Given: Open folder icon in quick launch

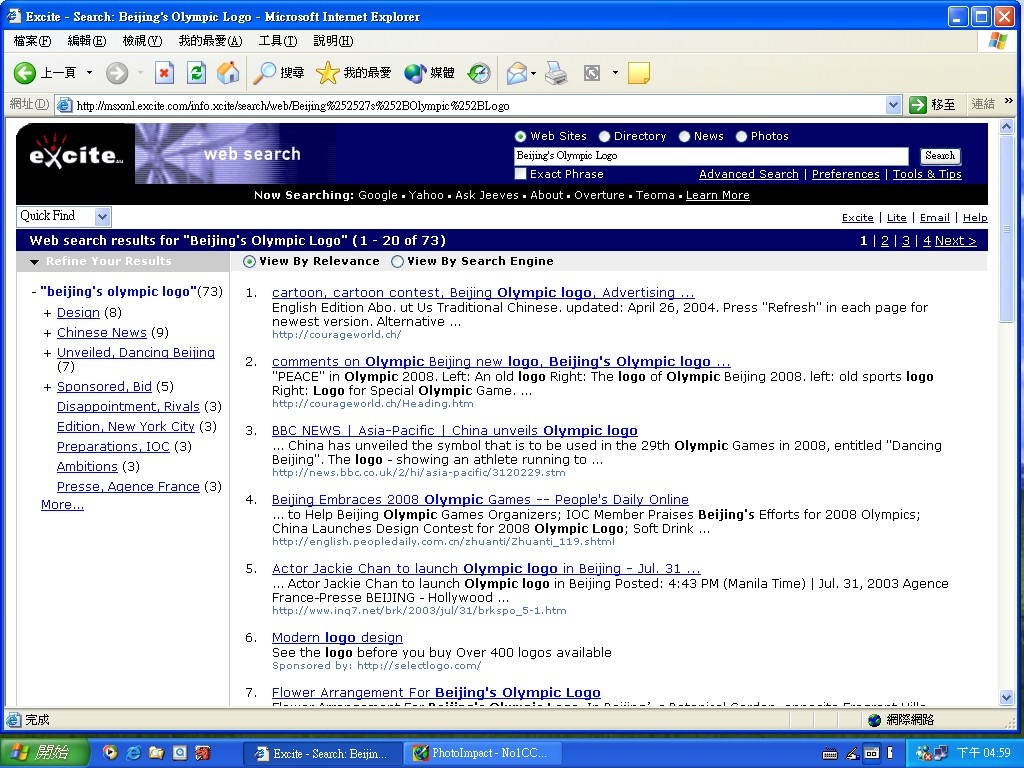Looking at the screenshot, I should [156, 752].
